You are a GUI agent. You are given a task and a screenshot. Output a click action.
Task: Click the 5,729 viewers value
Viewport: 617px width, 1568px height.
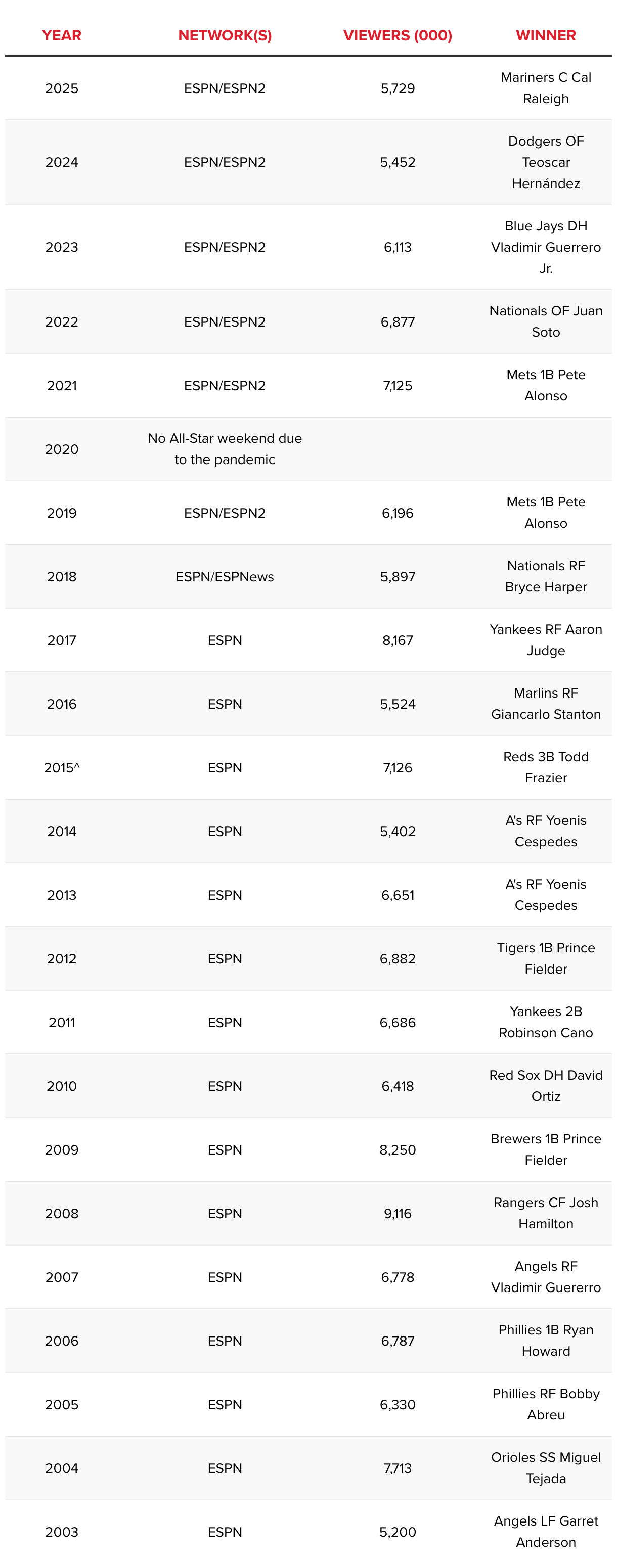coord(398,88)
